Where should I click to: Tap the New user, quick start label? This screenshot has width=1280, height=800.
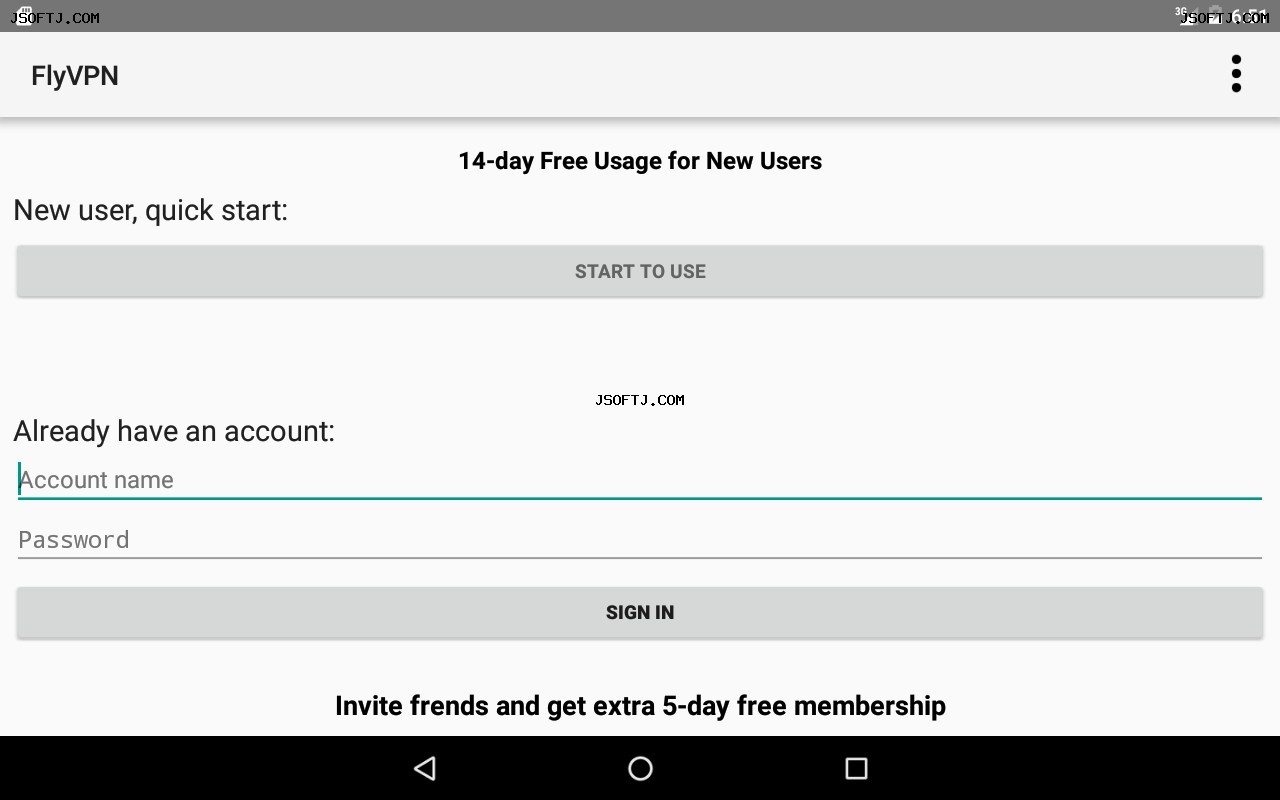pos(151,210)
